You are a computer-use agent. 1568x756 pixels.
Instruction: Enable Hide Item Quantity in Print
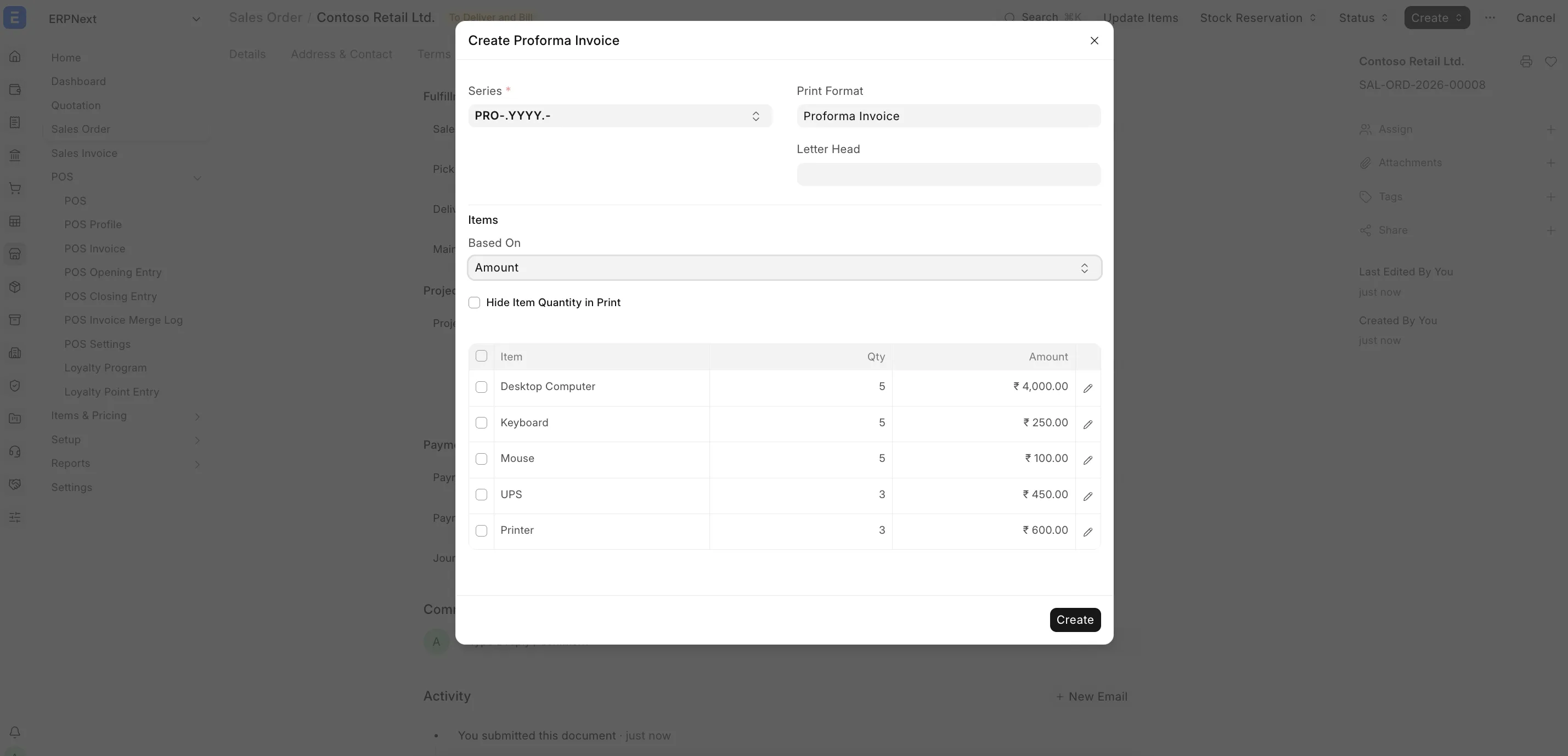[x=474, y=302]
